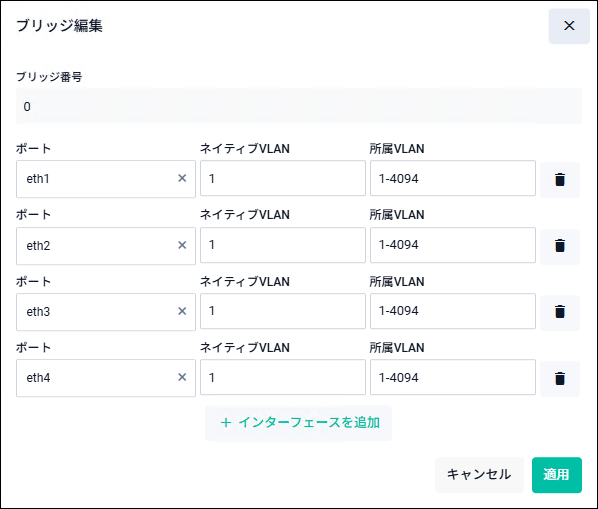Screen dimensions: 598x509
Task: Delete the eth2 port row with trash icon
Action: (x=559, y=246)
